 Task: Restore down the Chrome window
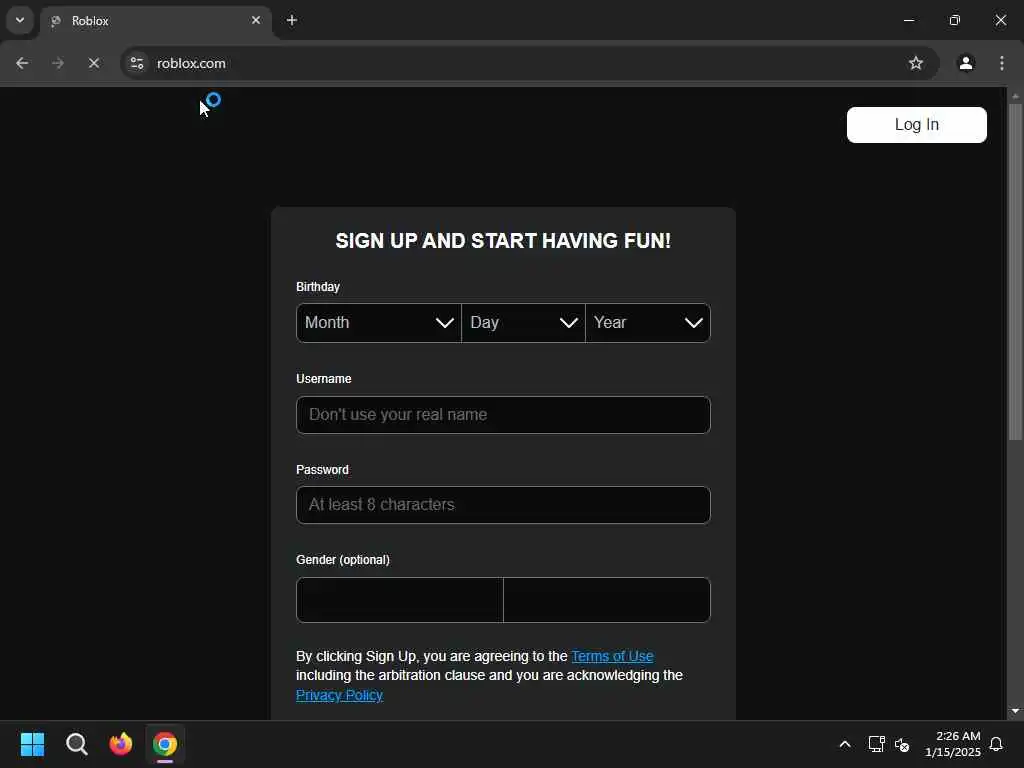pyautogui.click(x=955, y=20)
